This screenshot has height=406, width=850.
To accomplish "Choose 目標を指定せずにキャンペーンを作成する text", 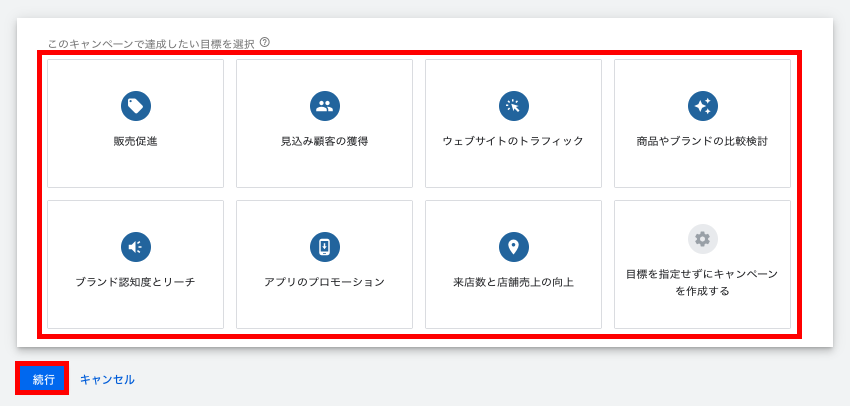I will pos(702,282).
